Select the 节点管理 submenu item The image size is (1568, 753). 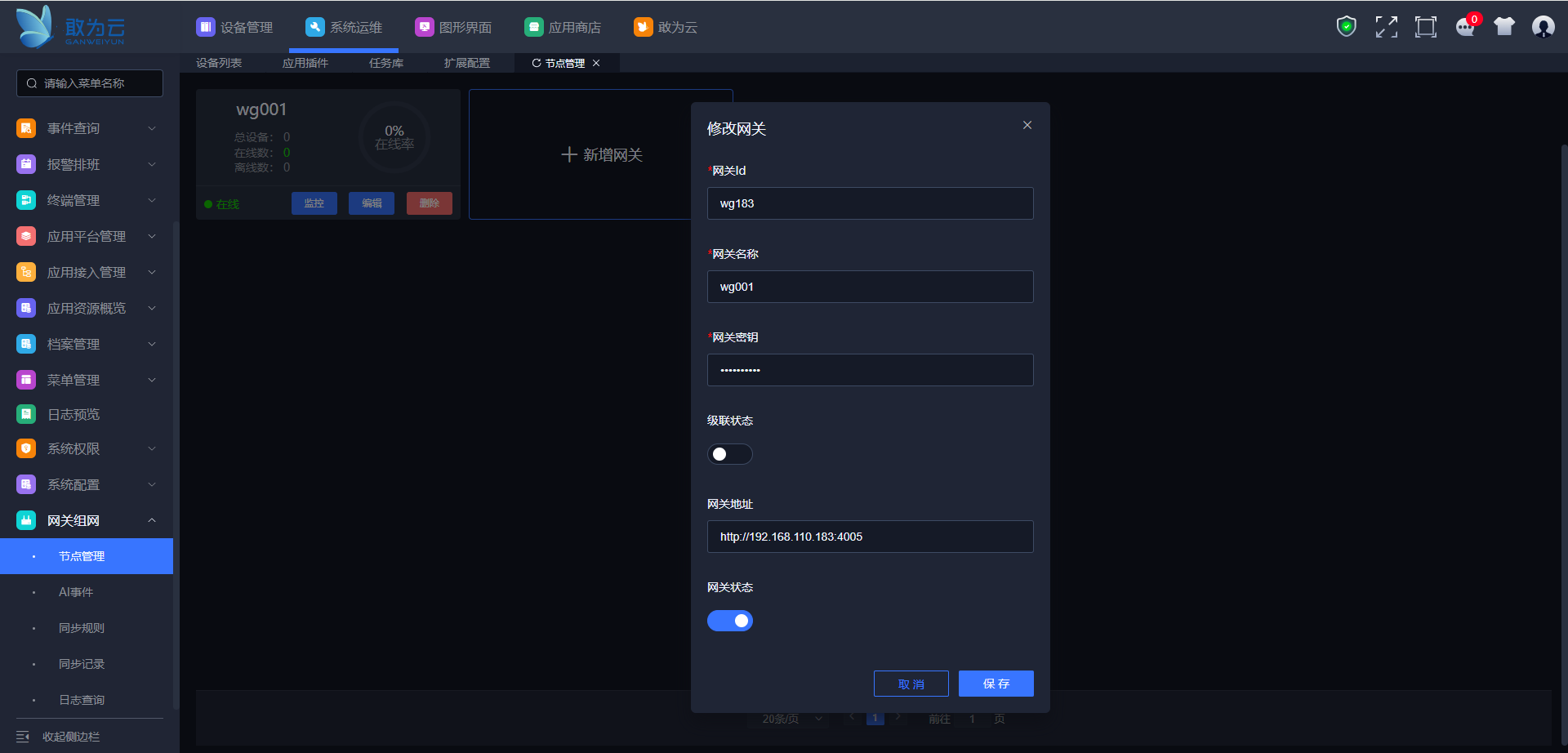click(x=87, y=556)
